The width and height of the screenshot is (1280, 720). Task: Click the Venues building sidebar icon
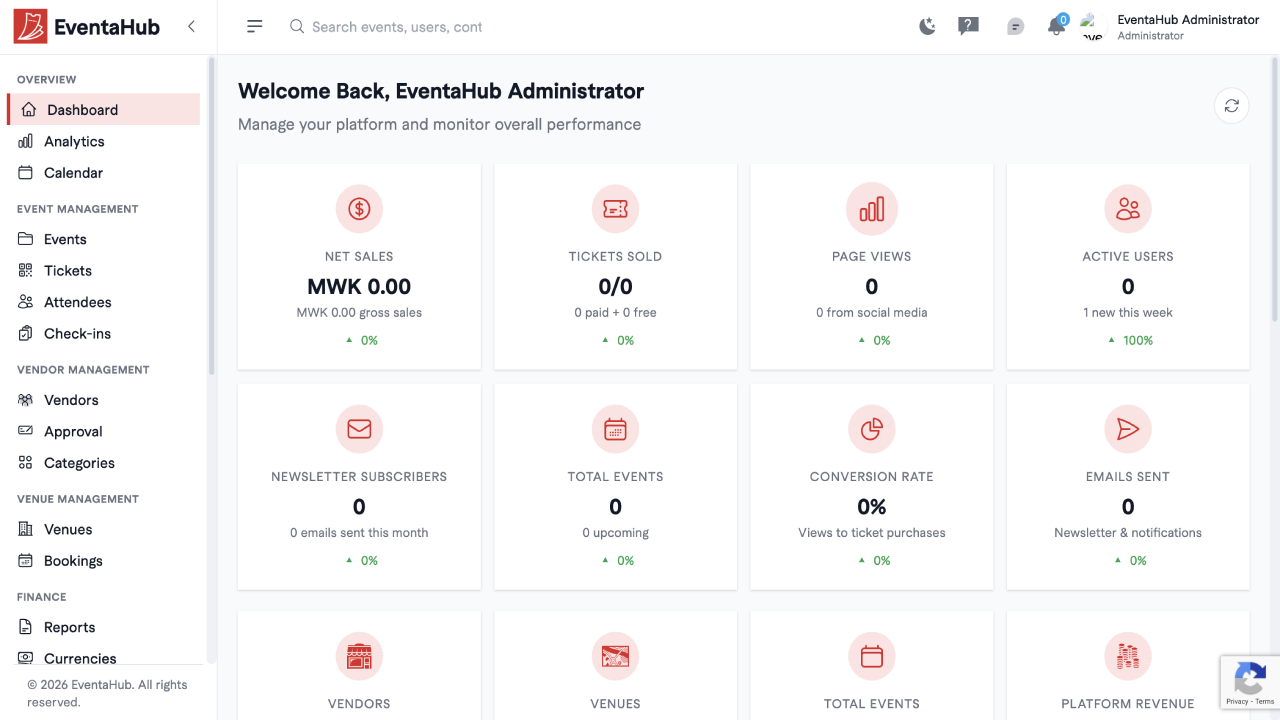click(x=26, y=530)
